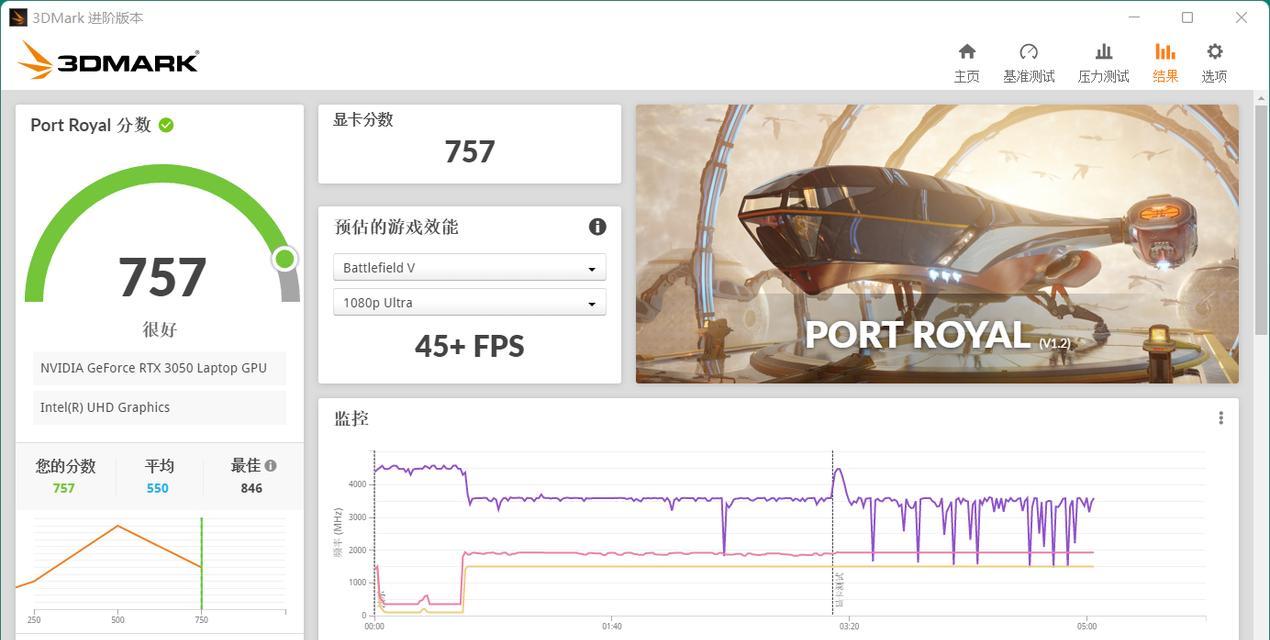This screenshot has height=640, width=1270.
Task: Go to the 主页 home tab
Action: tap(966, 63)
